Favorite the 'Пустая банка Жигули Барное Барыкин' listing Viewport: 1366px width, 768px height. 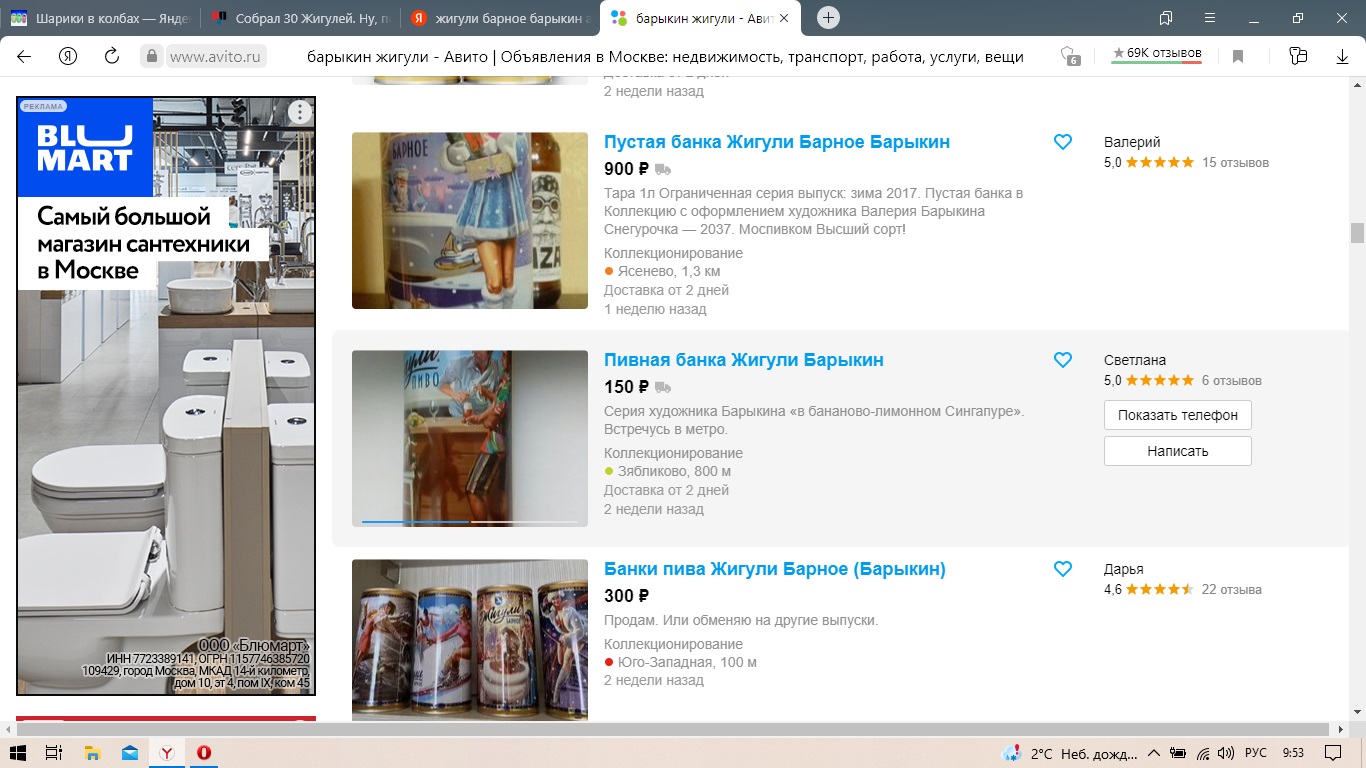[x=1063, y=142]
